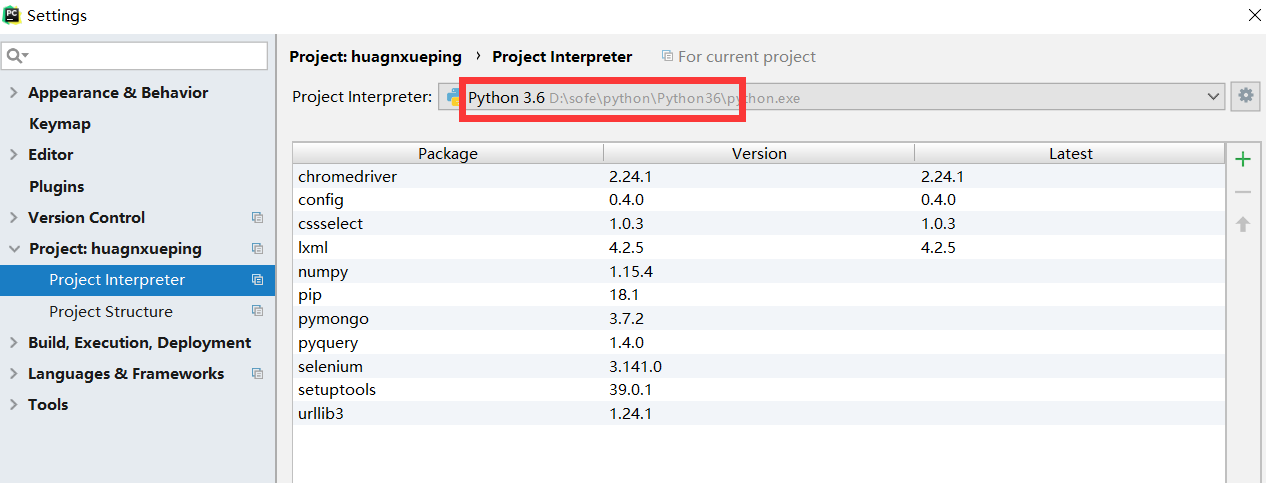Image resolution: width=1266 pixels, height=483 pixels.
Task: Expand the Editor settings section
Action: 13,155
